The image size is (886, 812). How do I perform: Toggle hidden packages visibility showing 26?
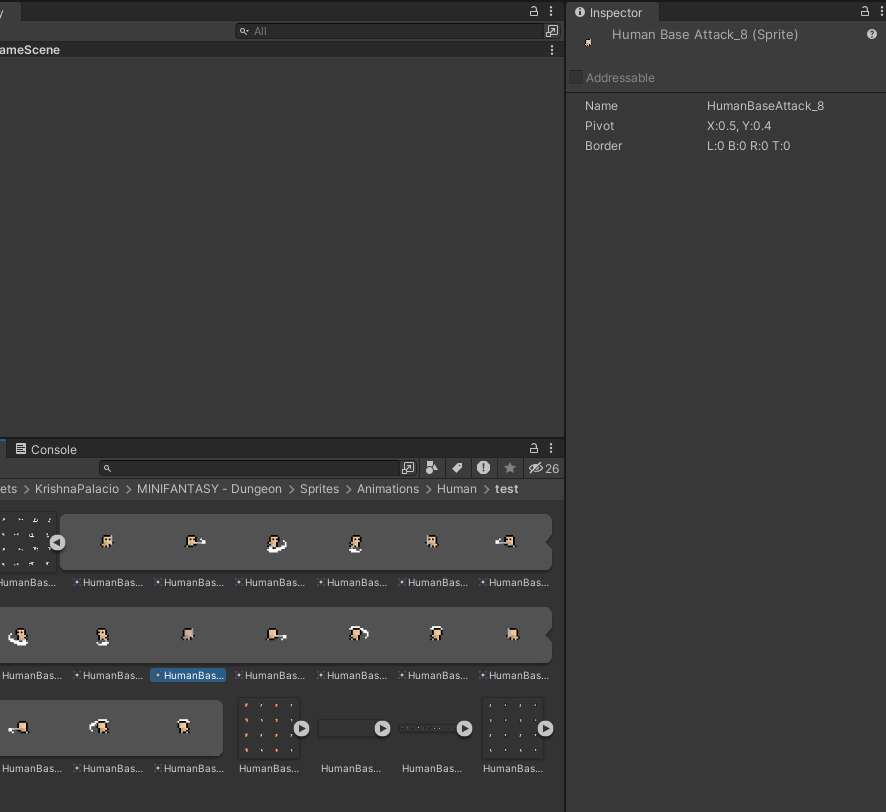point(544,468)
